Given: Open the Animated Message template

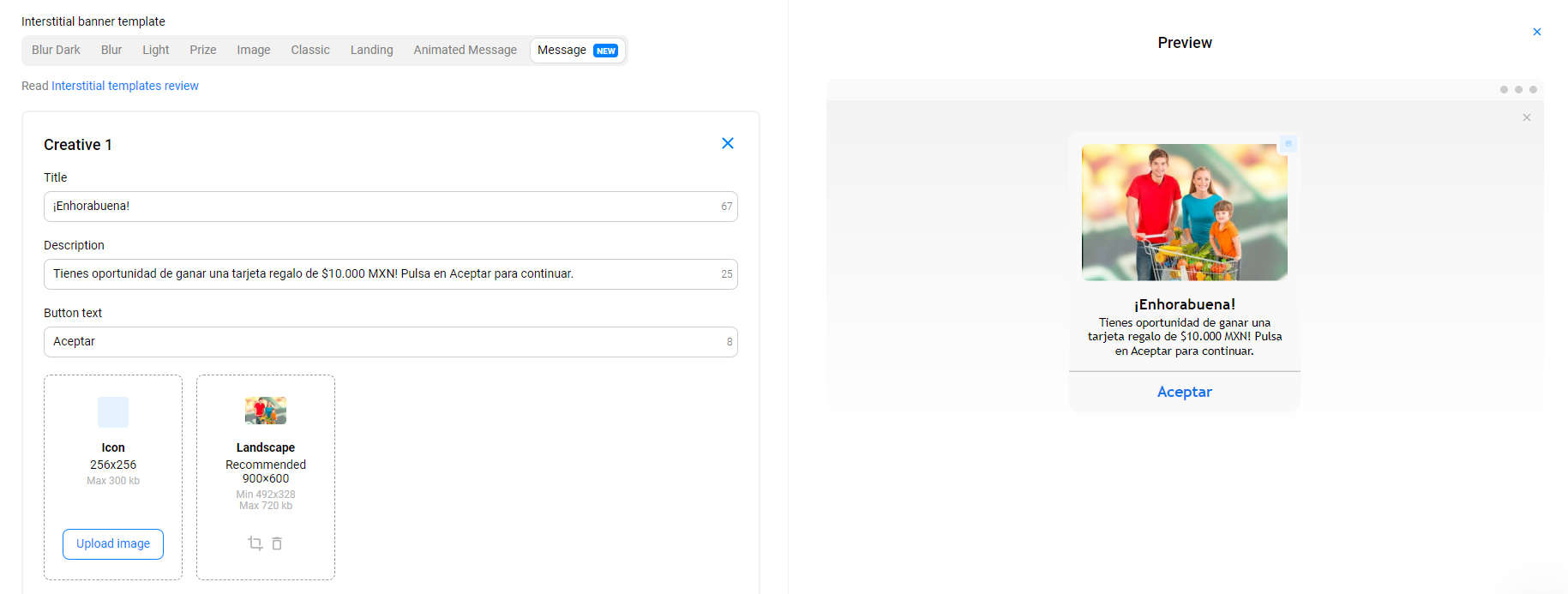Looking at the screenshot, I should pos(465,51).
